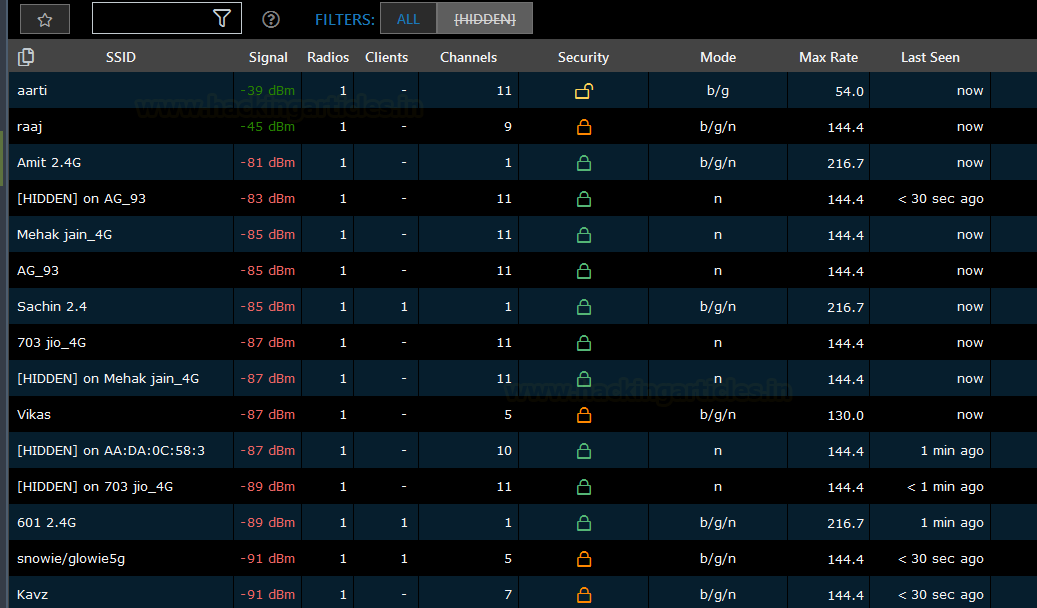Click lock icon for [HIDDEN] on Mehak jain_4G
This screenshot has height=608, width=1037.
tap(584, 378)
